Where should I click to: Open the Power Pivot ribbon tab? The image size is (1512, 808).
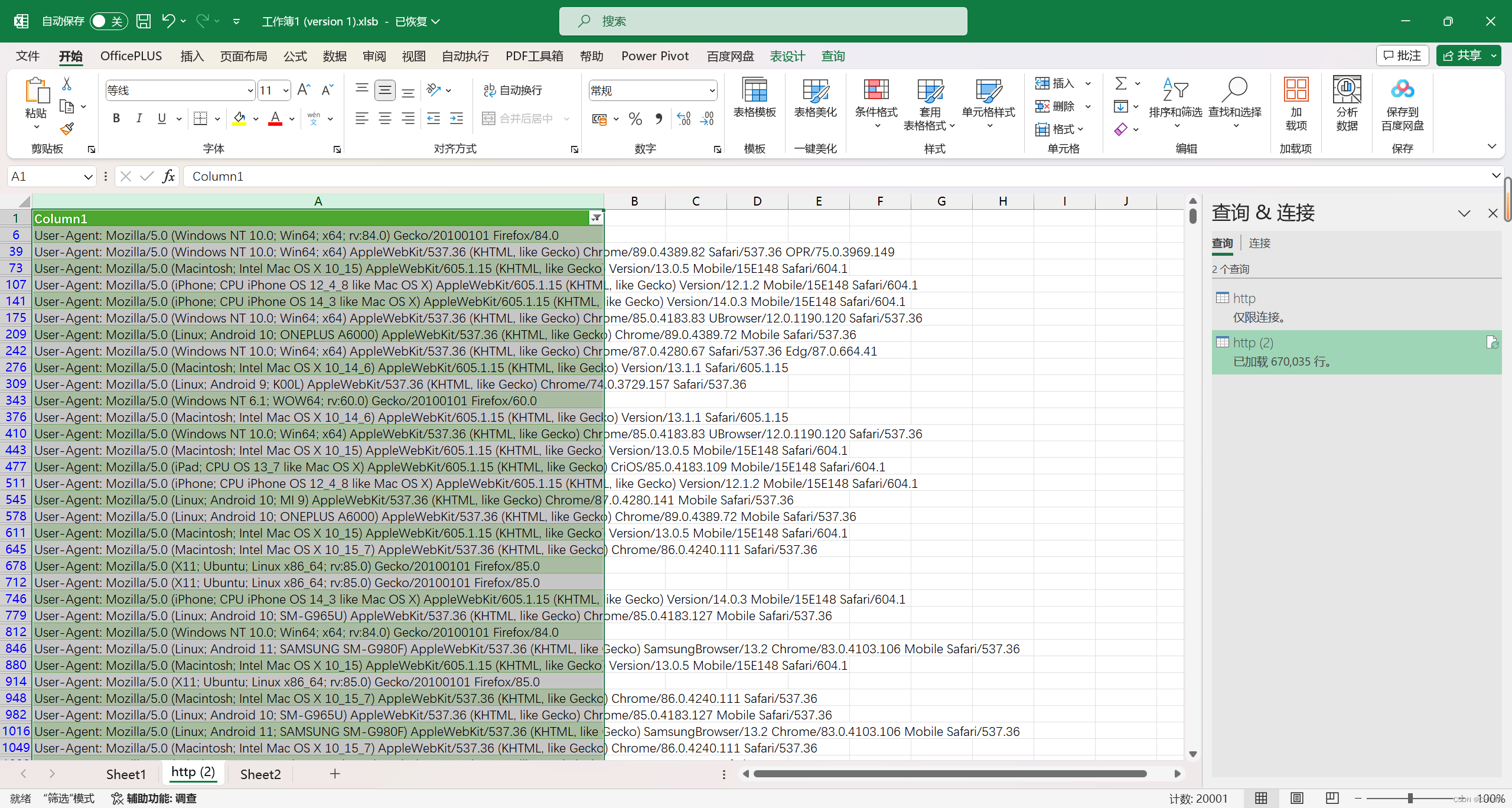[654, 56]
